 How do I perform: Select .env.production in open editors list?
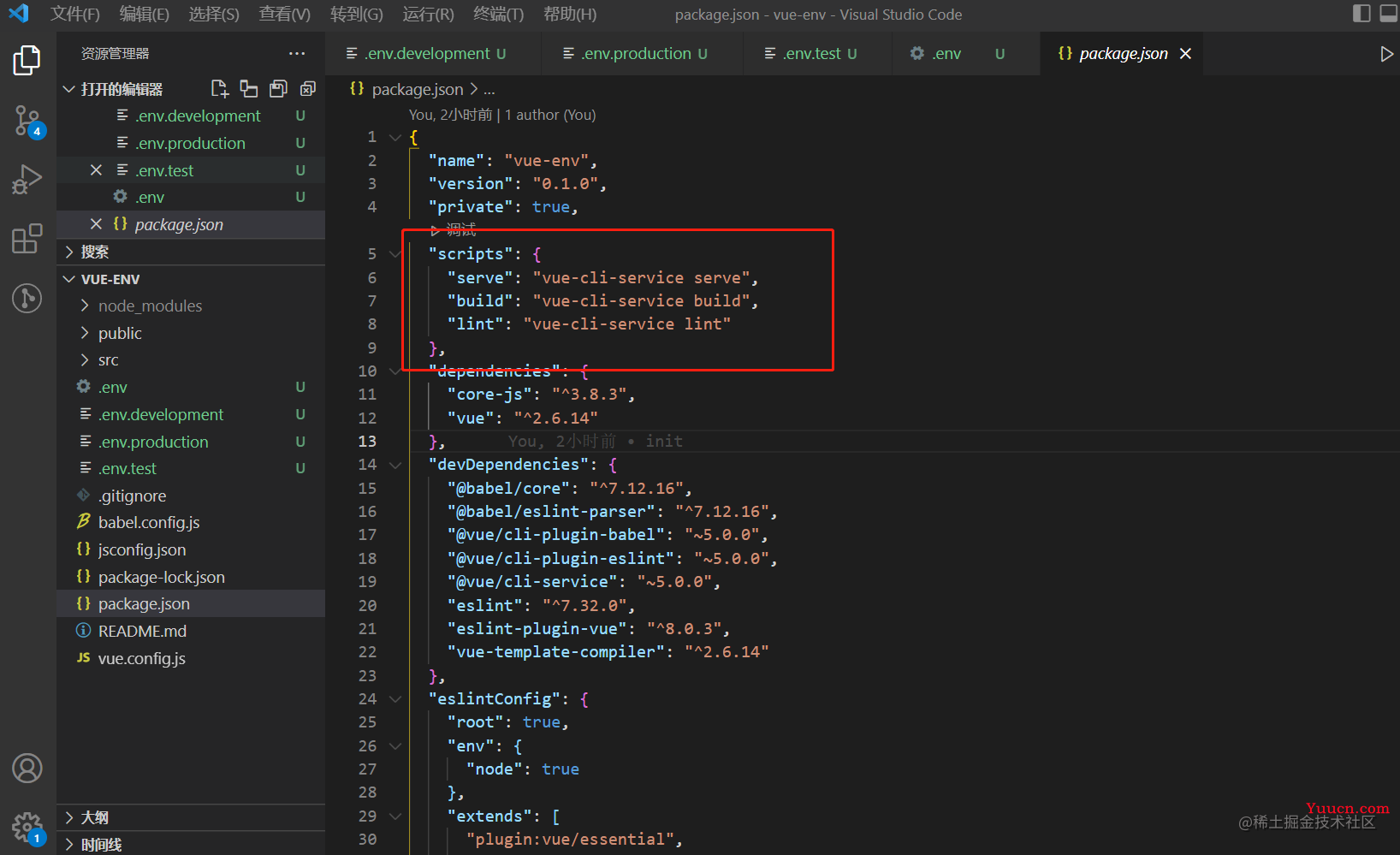point(191,143)
